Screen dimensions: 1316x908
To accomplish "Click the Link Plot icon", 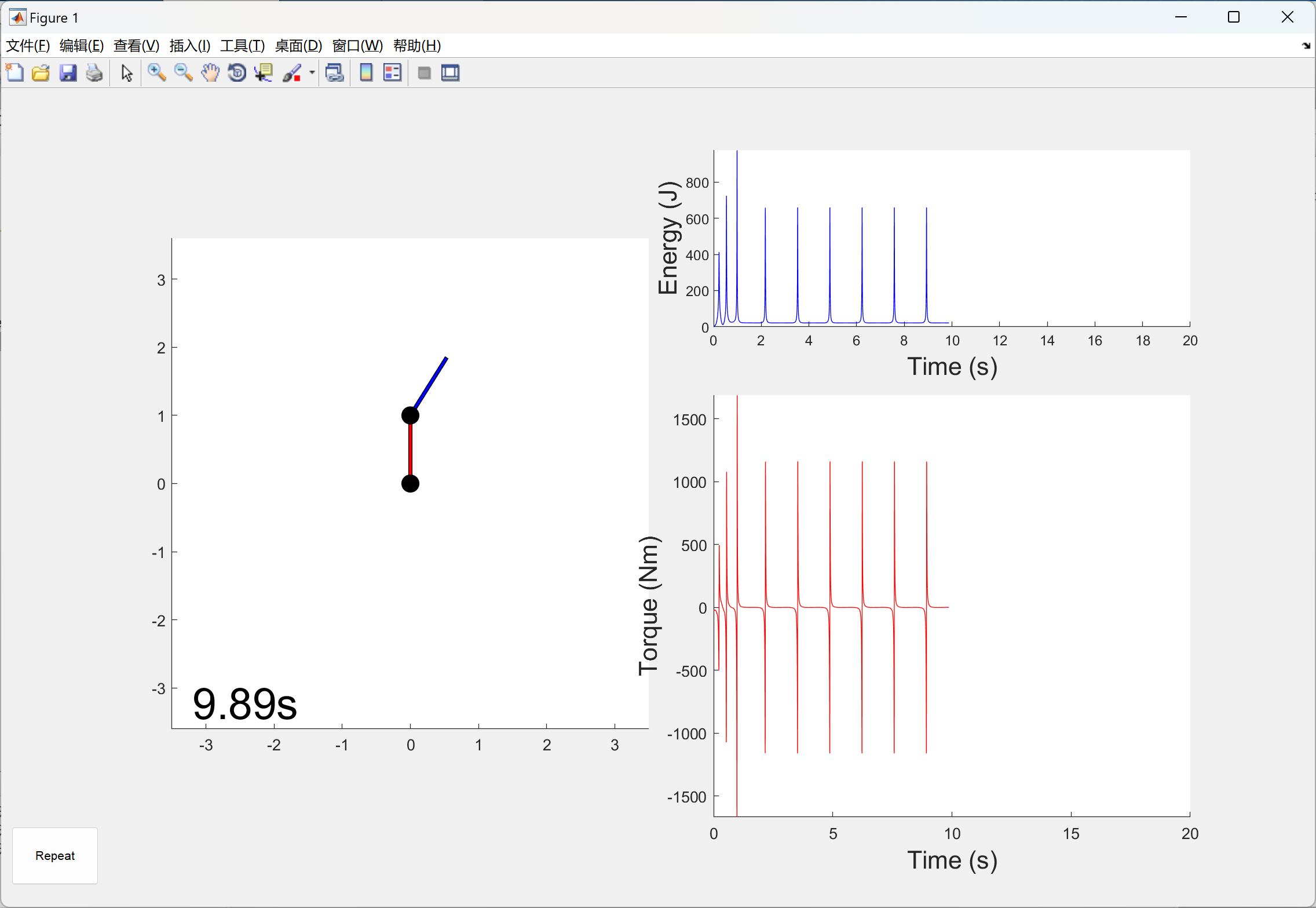I will (x=335, y=73).
